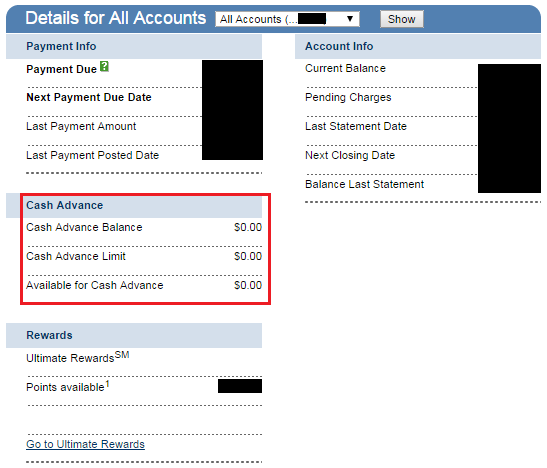Open the All Accounts dropdown

(x=287, y=19)
